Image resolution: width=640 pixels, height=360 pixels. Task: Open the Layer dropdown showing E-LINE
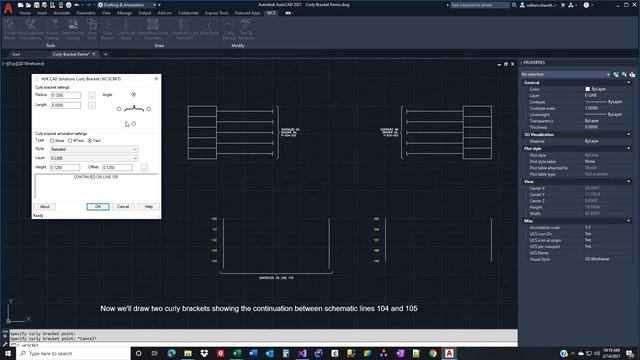[94, 158]
